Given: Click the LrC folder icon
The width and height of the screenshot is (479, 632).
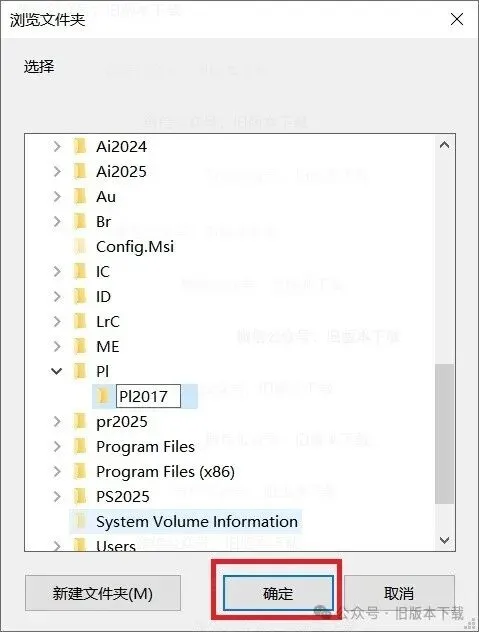Looking at the screenshot, I should pos(80,321).
